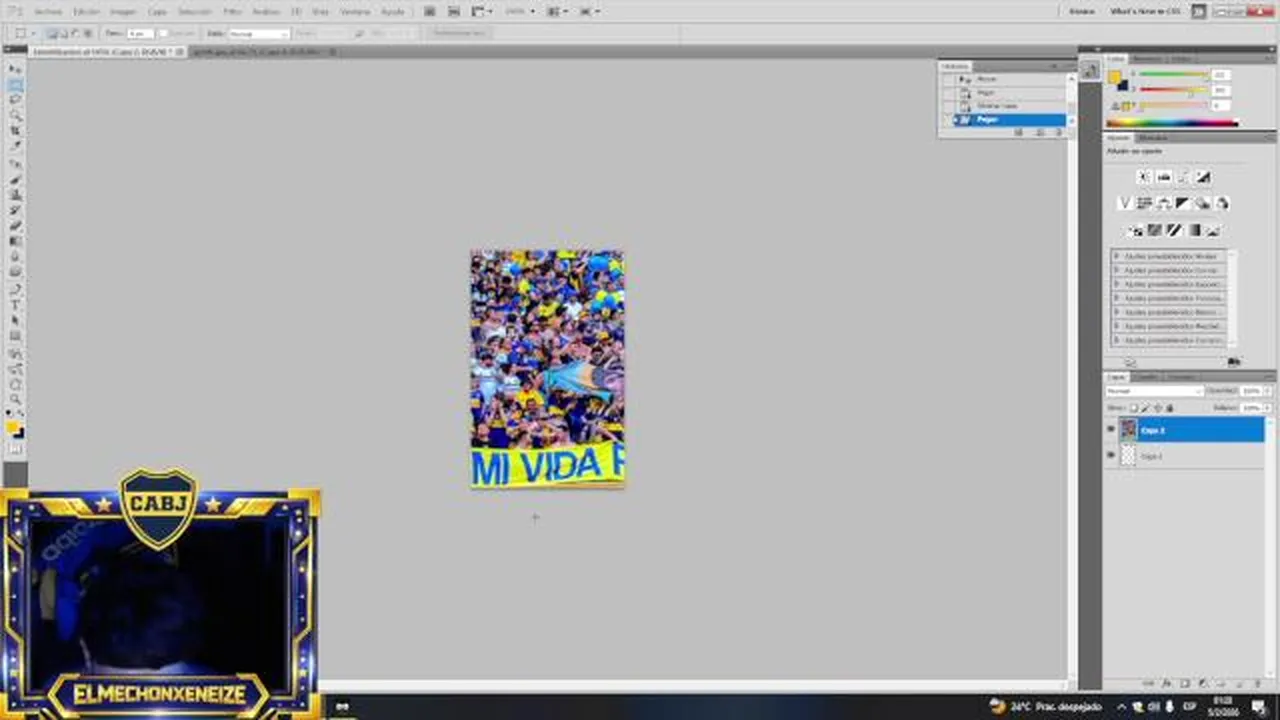1280x720 pixels.
Task: Open the Imagen menu
Action: point(123,11)
